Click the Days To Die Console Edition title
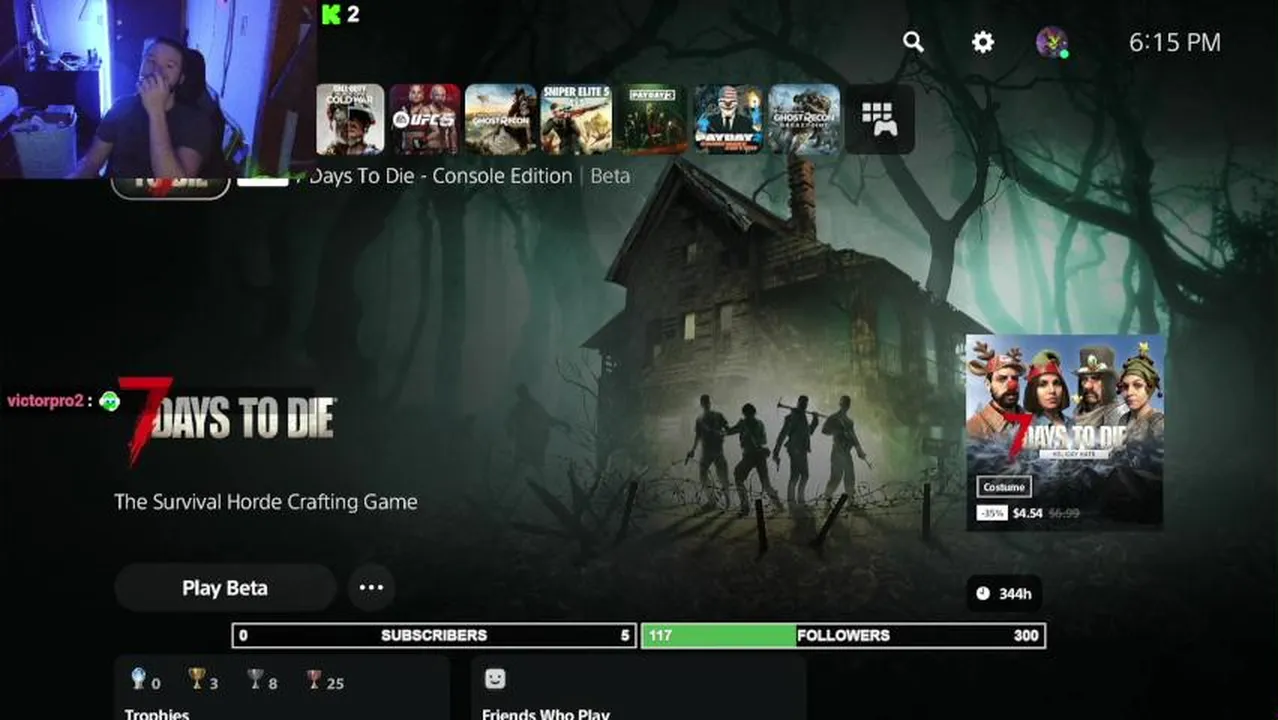Image resolution: width=1278 pixels, height=720 pixels. [440, 176]
